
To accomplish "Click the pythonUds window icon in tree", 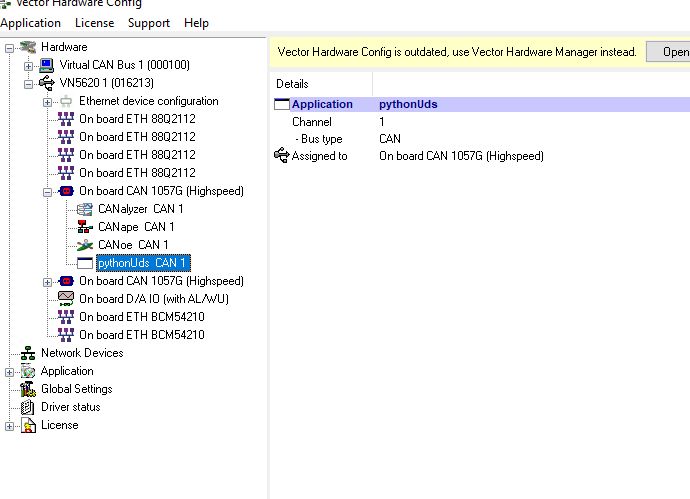I will 85,263.
